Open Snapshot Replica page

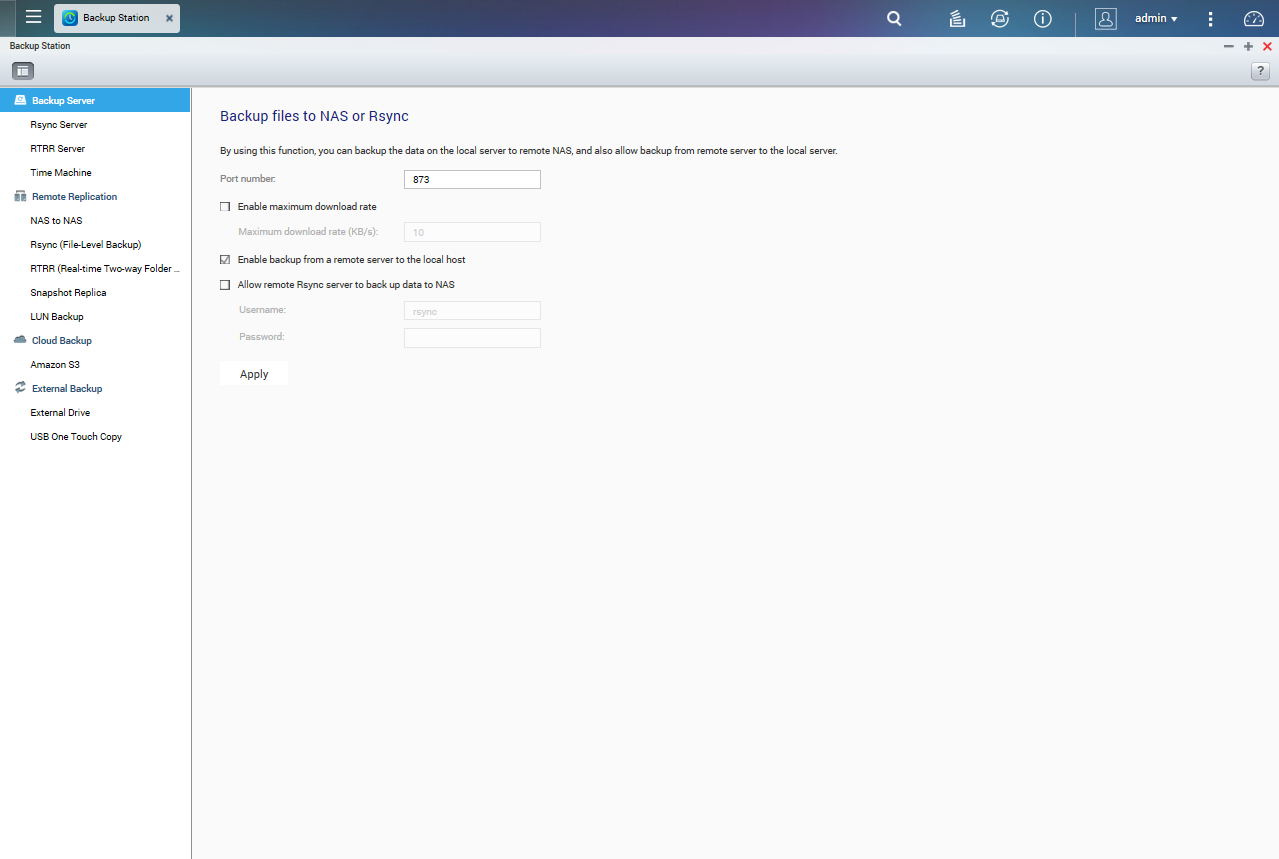(x=68, y=293)
